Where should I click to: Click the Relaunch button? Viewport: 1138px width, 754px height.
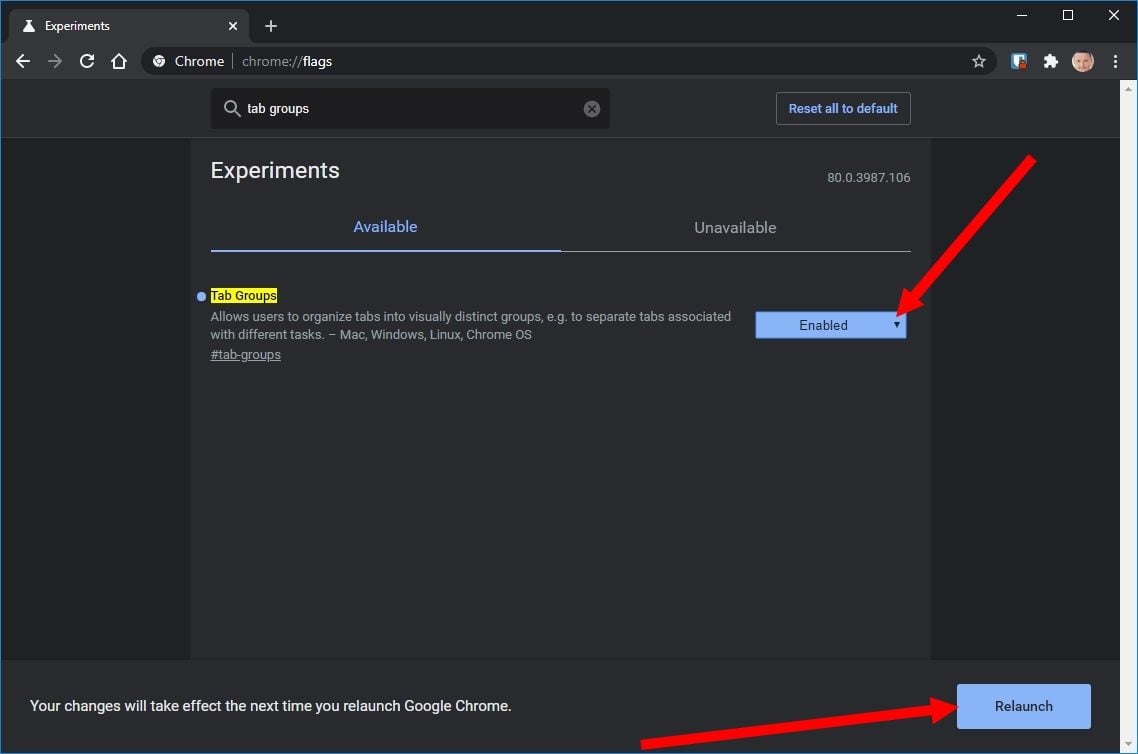pos(1023,706)
